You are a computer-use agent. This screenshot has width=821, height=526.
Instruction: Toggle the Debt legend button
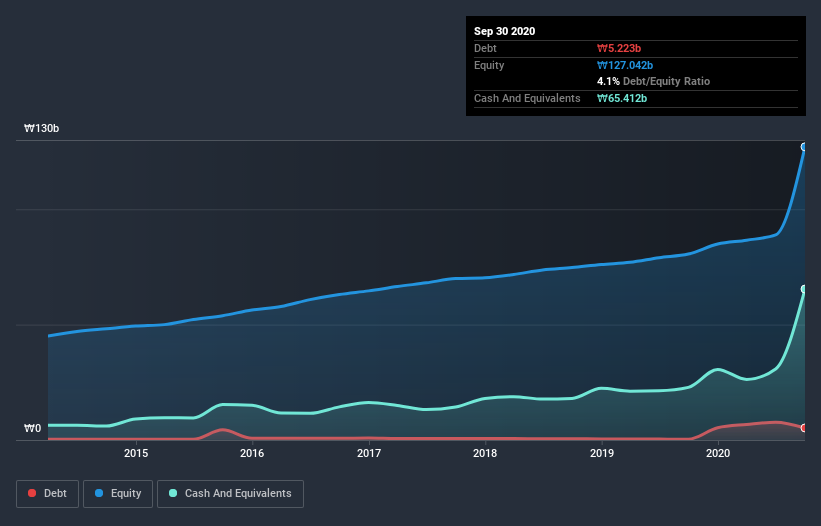click(x=47, y=494)
